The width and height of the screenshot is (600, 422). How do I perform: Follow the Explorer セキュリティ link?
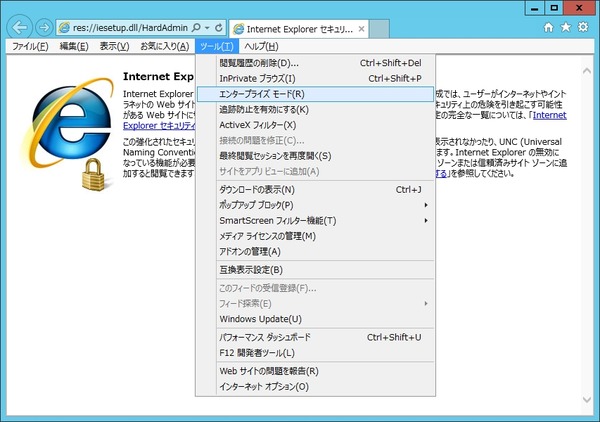point(159,126)
